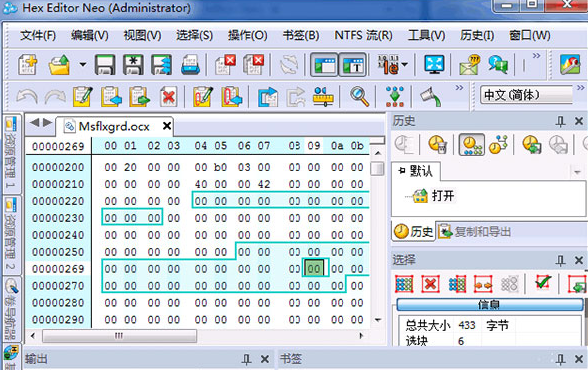Toggle the text pane layout button
588x370 pixels.
pos(352,64)
